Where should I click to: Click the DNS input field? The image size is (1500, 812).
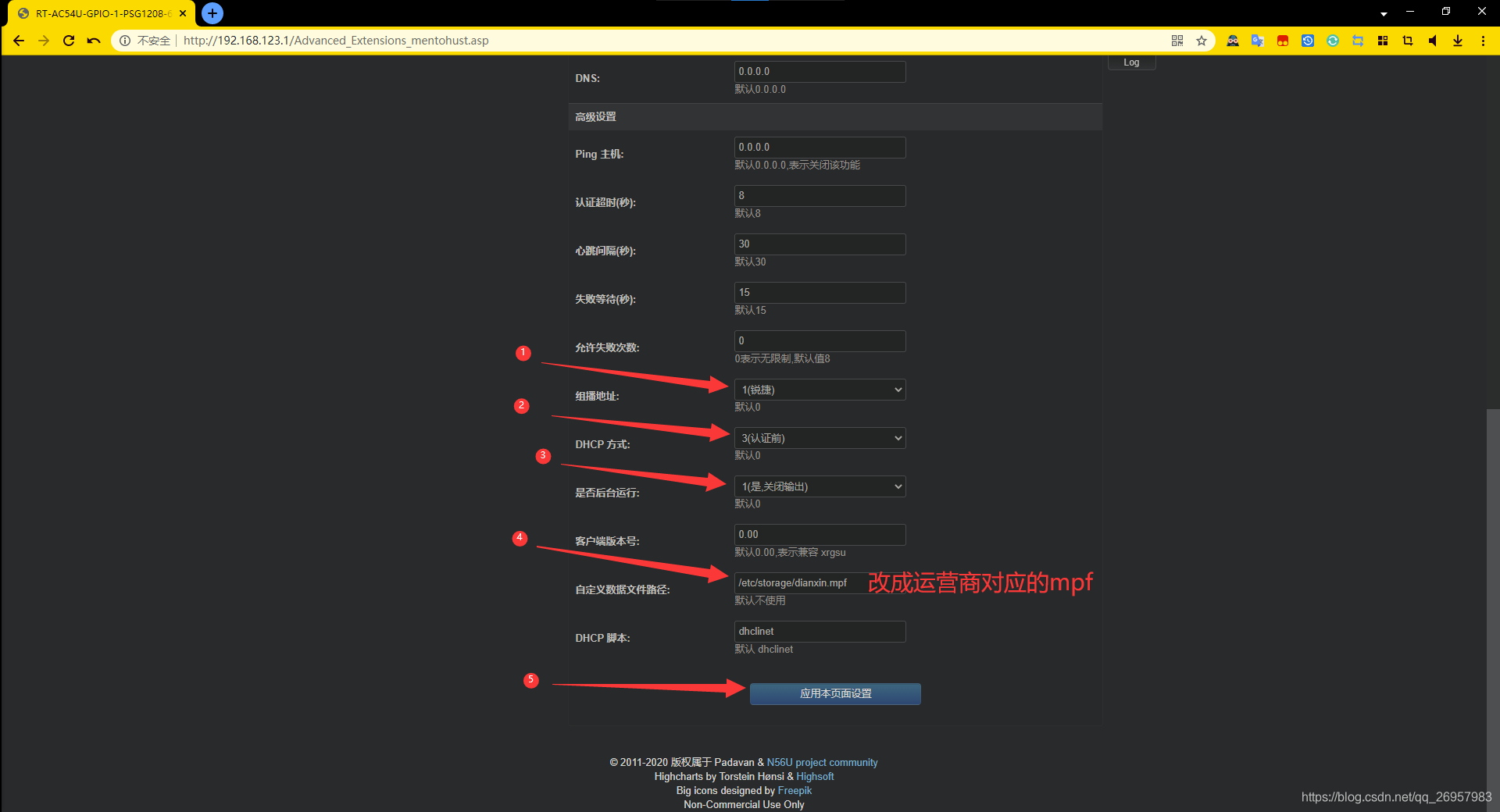[x=820, y=71]
